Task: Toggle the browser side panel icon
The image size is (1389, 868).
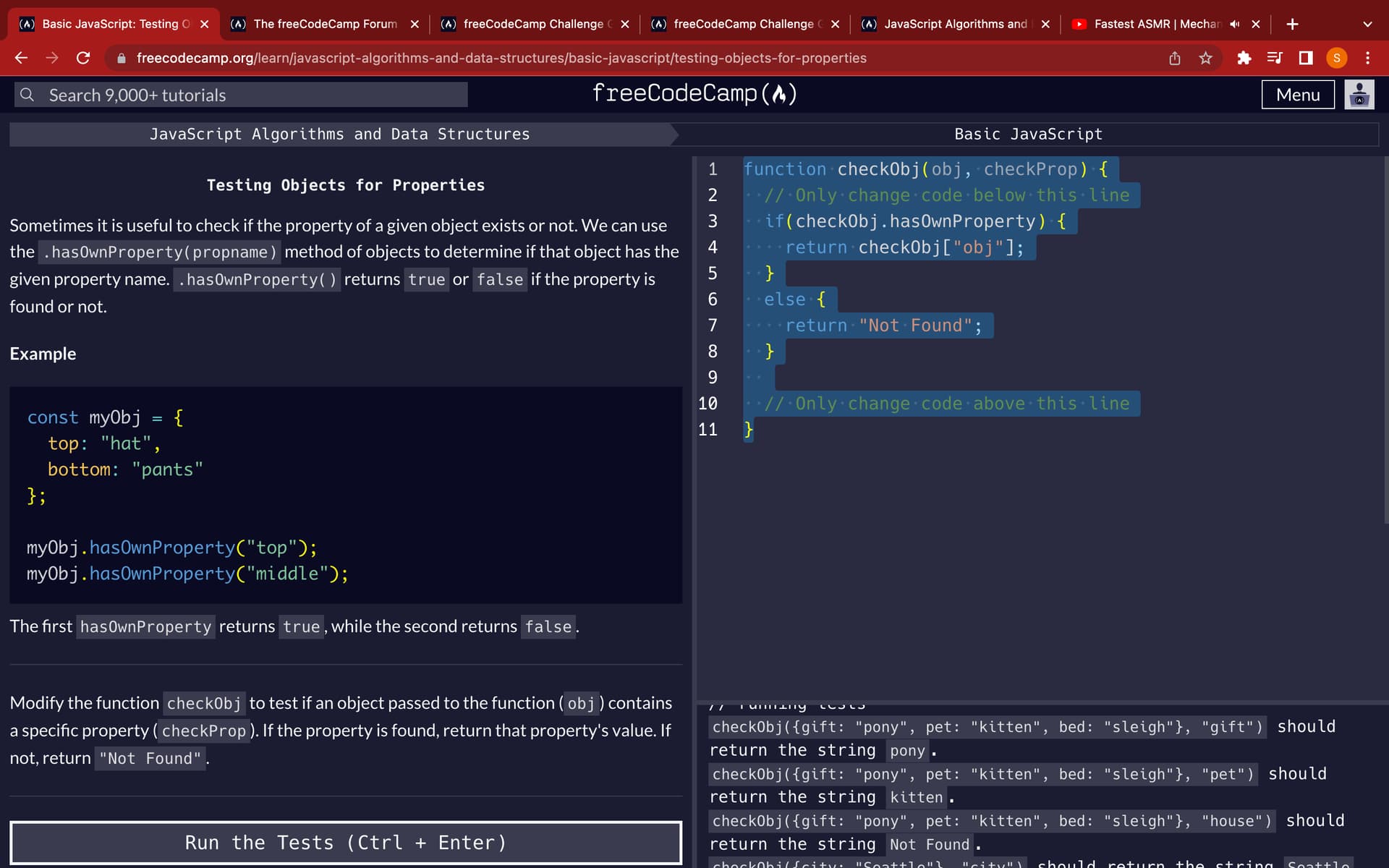Action: point(1306,58)
